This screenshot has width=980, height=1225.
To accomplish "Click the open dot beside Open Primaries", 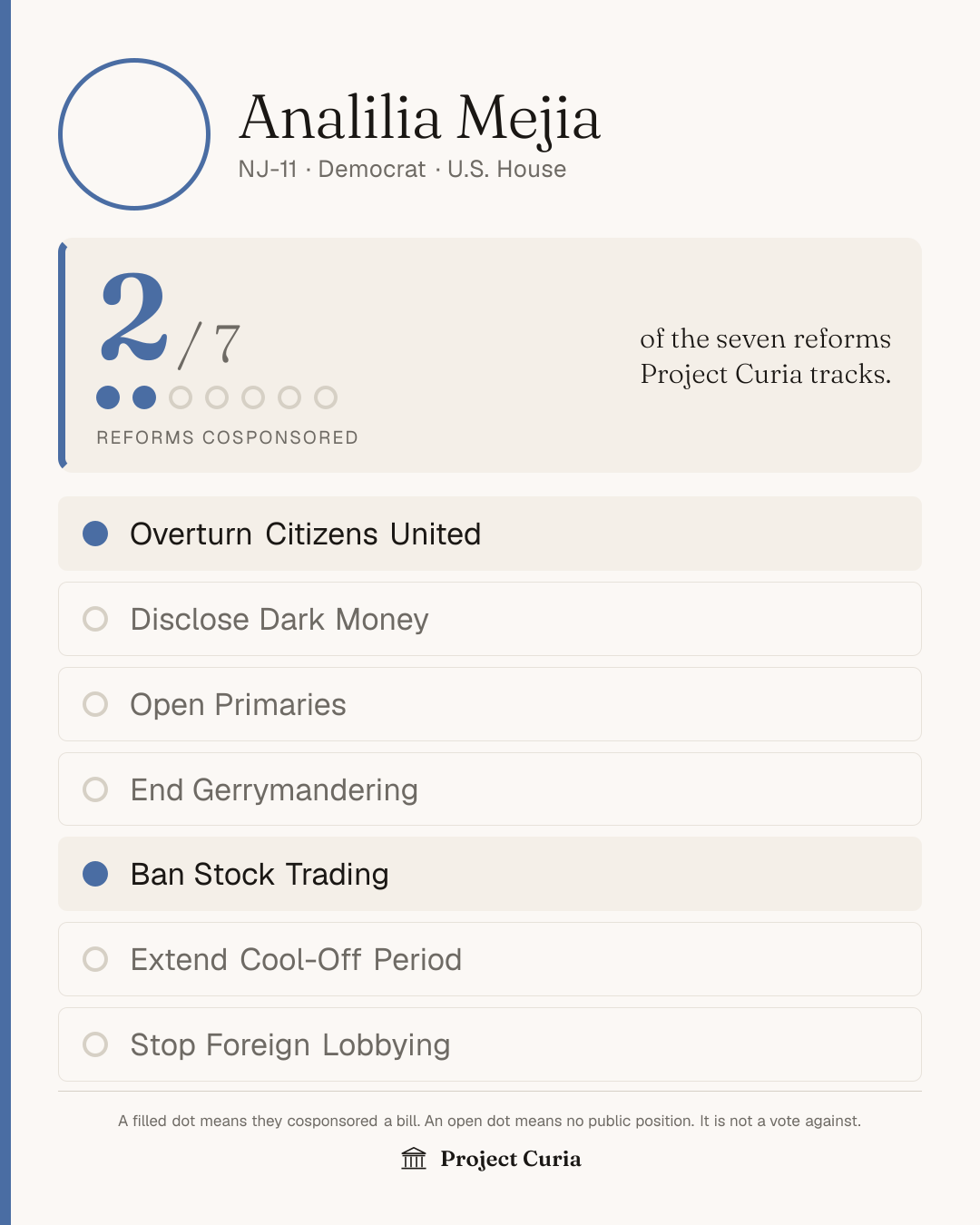I will (x=95, y=704).
